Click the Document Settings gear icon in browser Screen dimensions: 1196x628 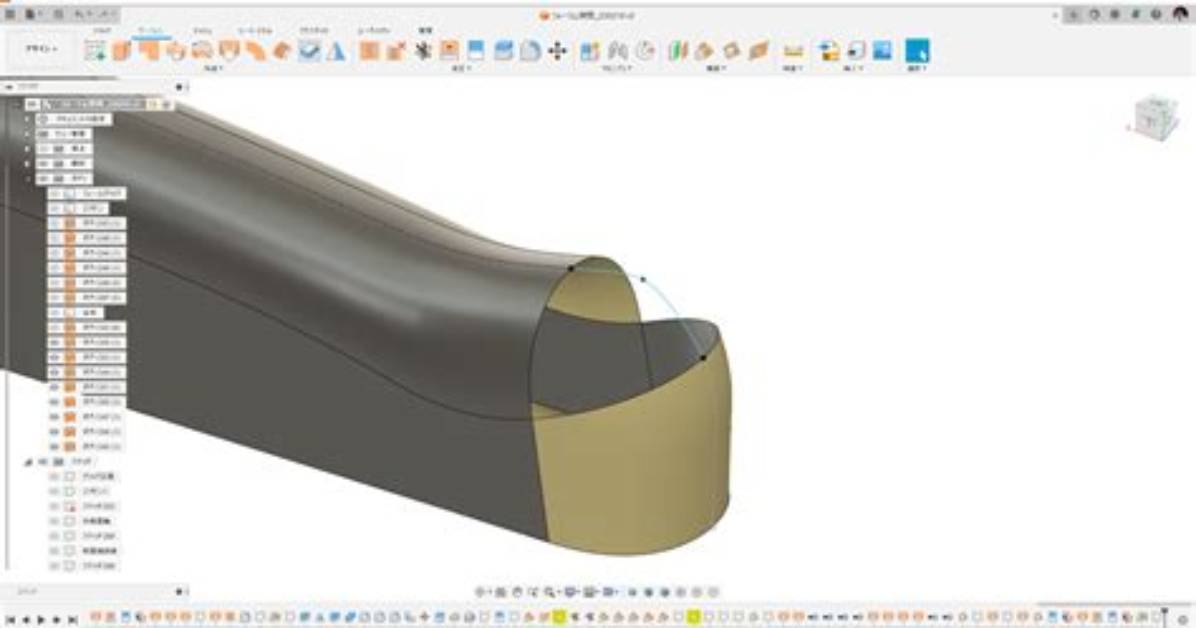(43, 119)
